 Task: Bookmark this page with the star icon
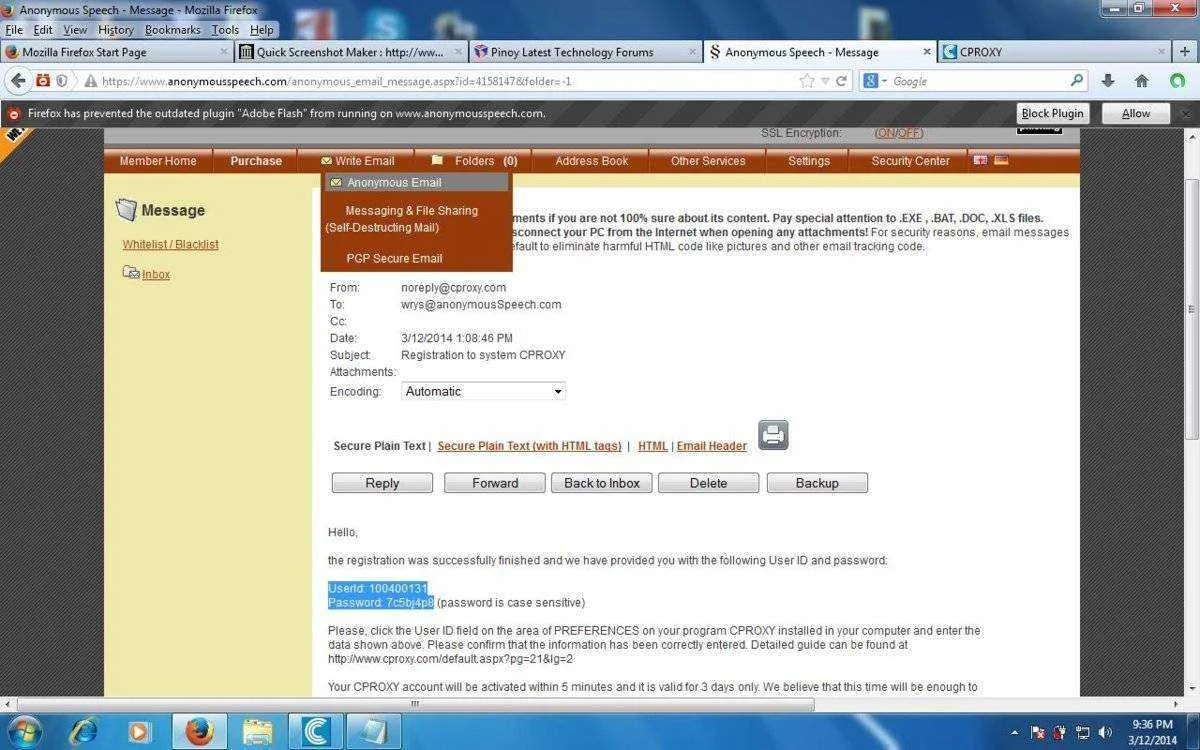point(806,81)
